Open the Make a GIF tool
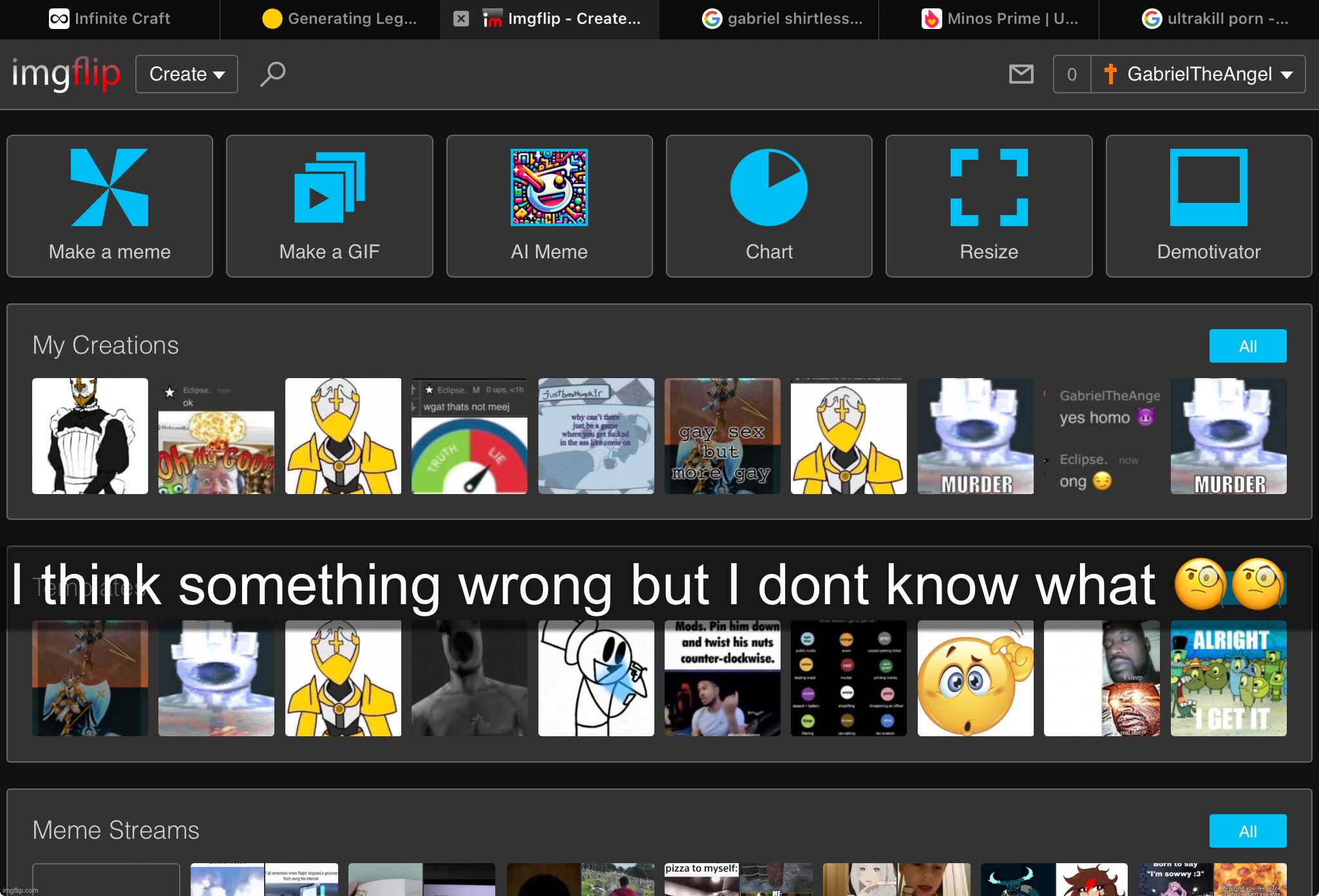 pyautogui.click(x=330, y=206)
